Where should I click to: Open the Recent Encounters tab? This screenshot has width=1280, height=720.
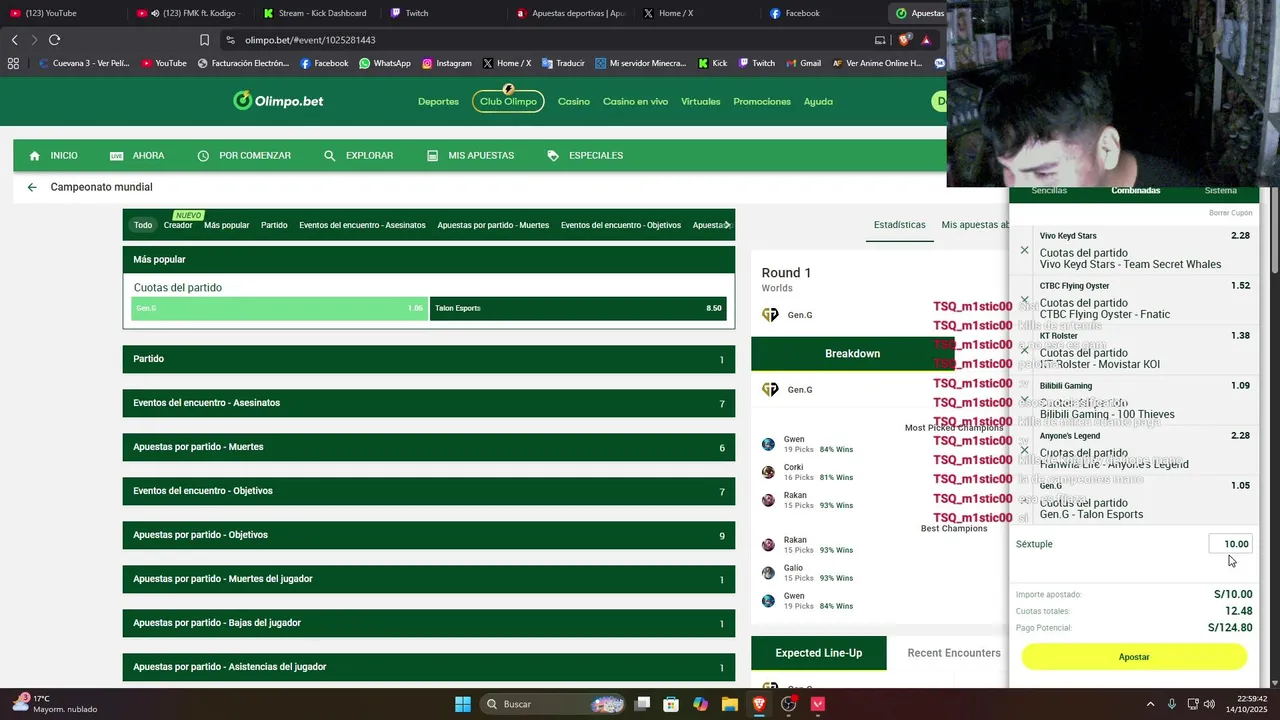[x=954, y=653]
